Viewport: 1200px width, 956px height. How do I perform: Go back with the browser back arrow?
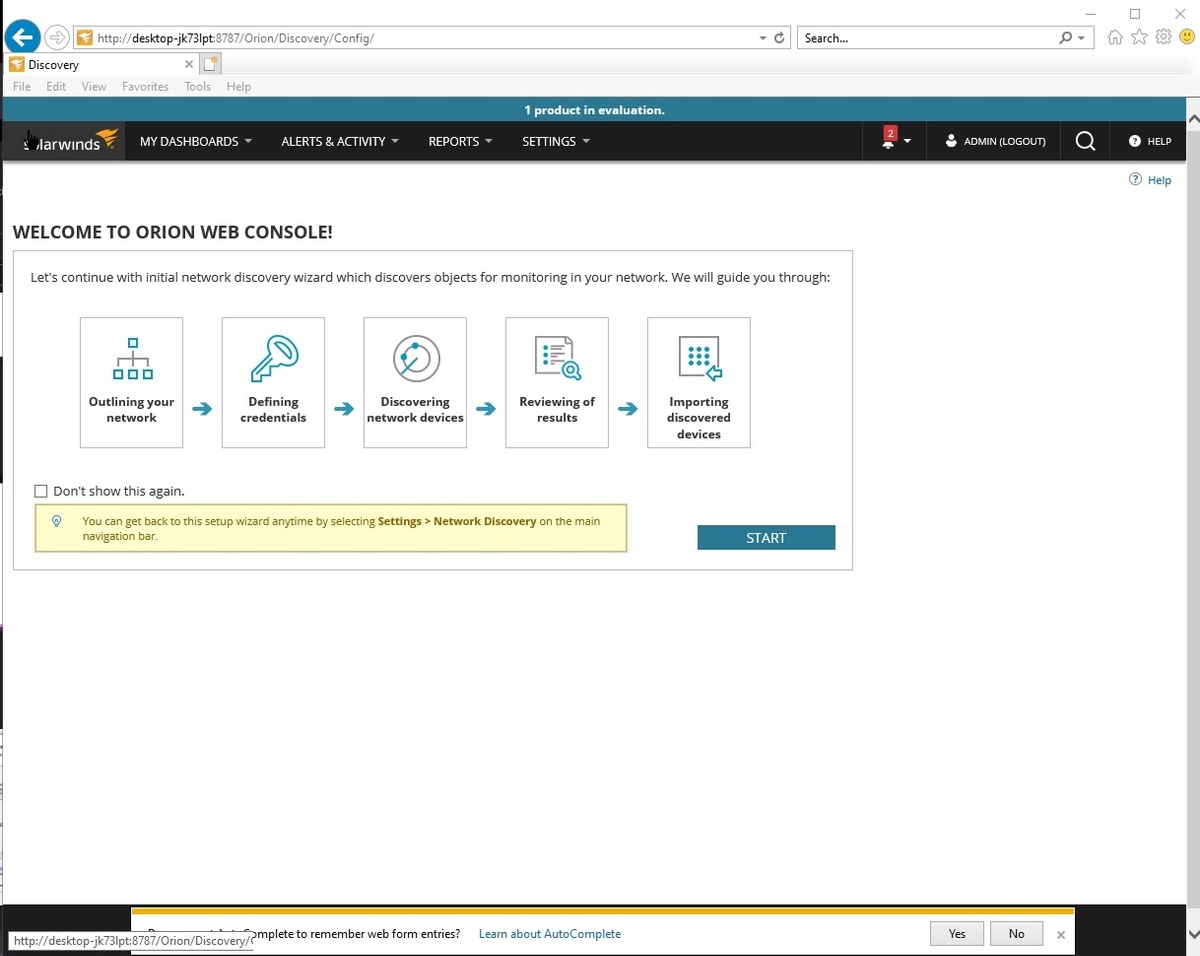22,38
